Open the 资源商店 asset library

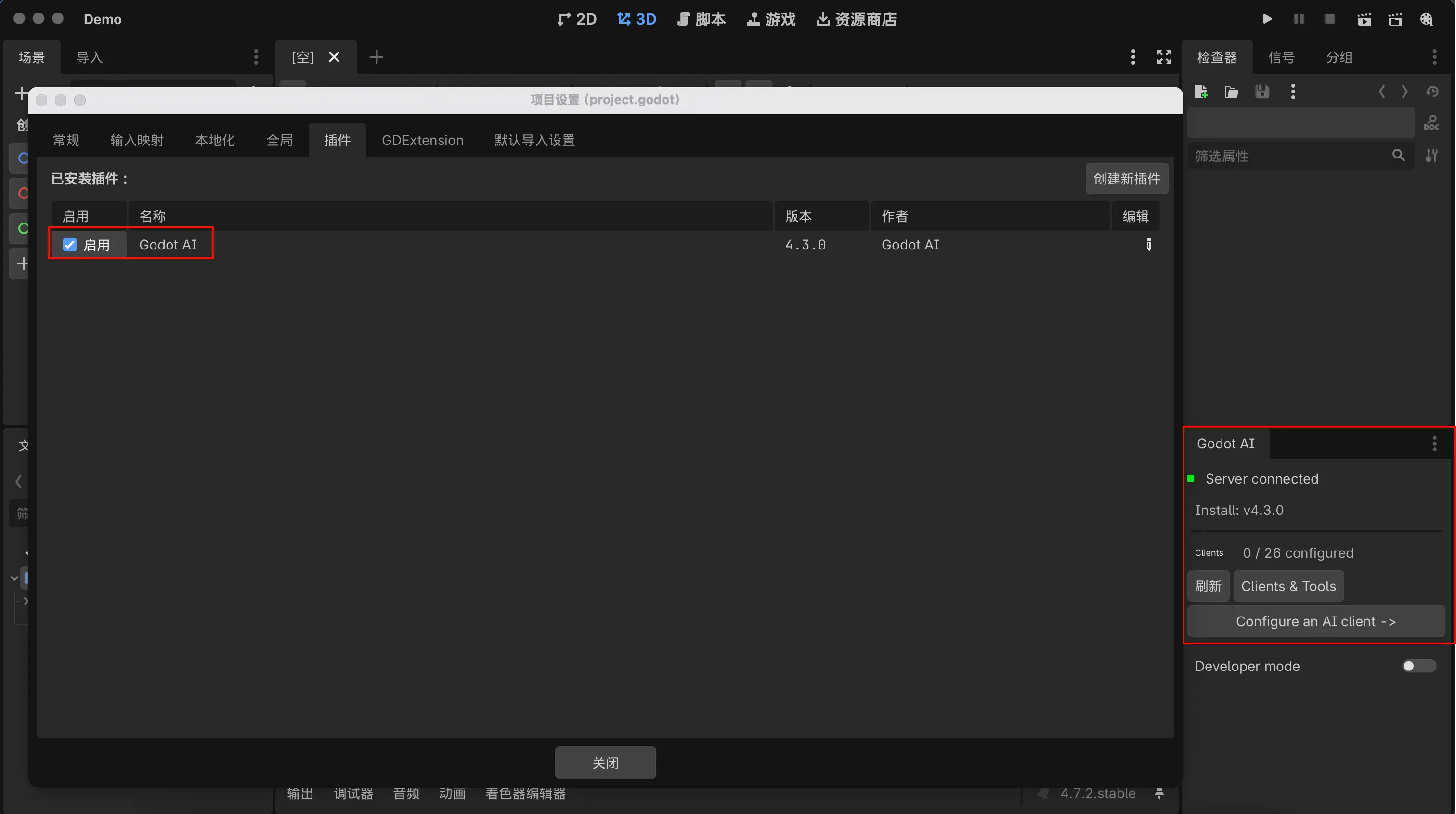tap(856, 19)
